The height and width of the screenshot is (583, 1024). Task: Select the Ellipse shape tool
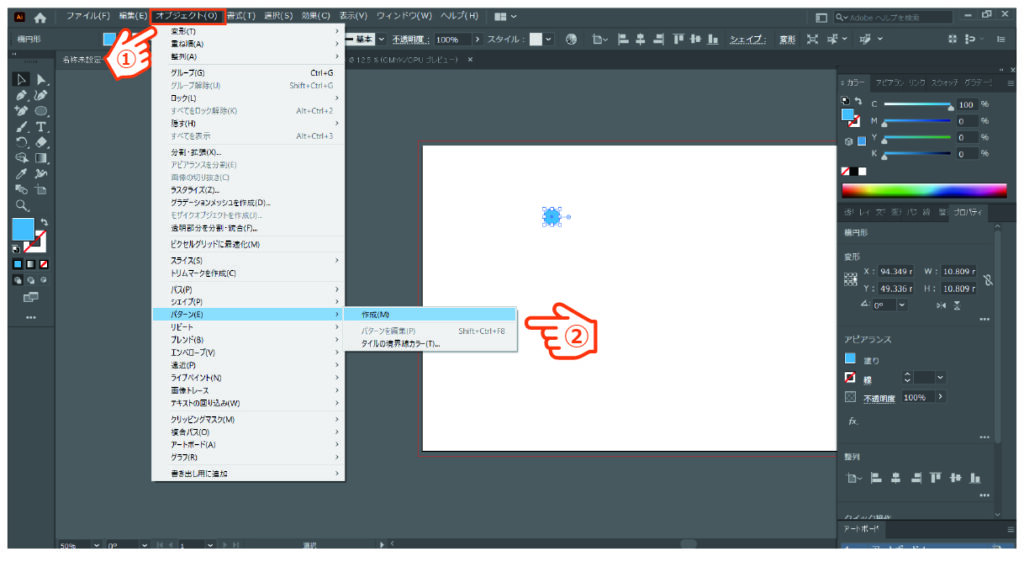(41, 111)
